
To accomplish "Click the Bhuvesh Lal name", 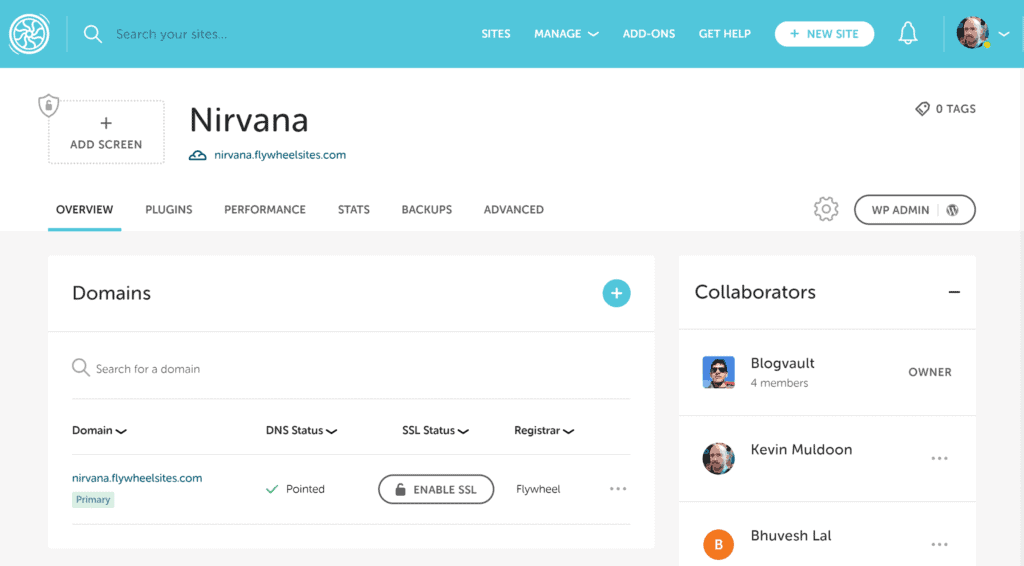I will tap(791, 535).
